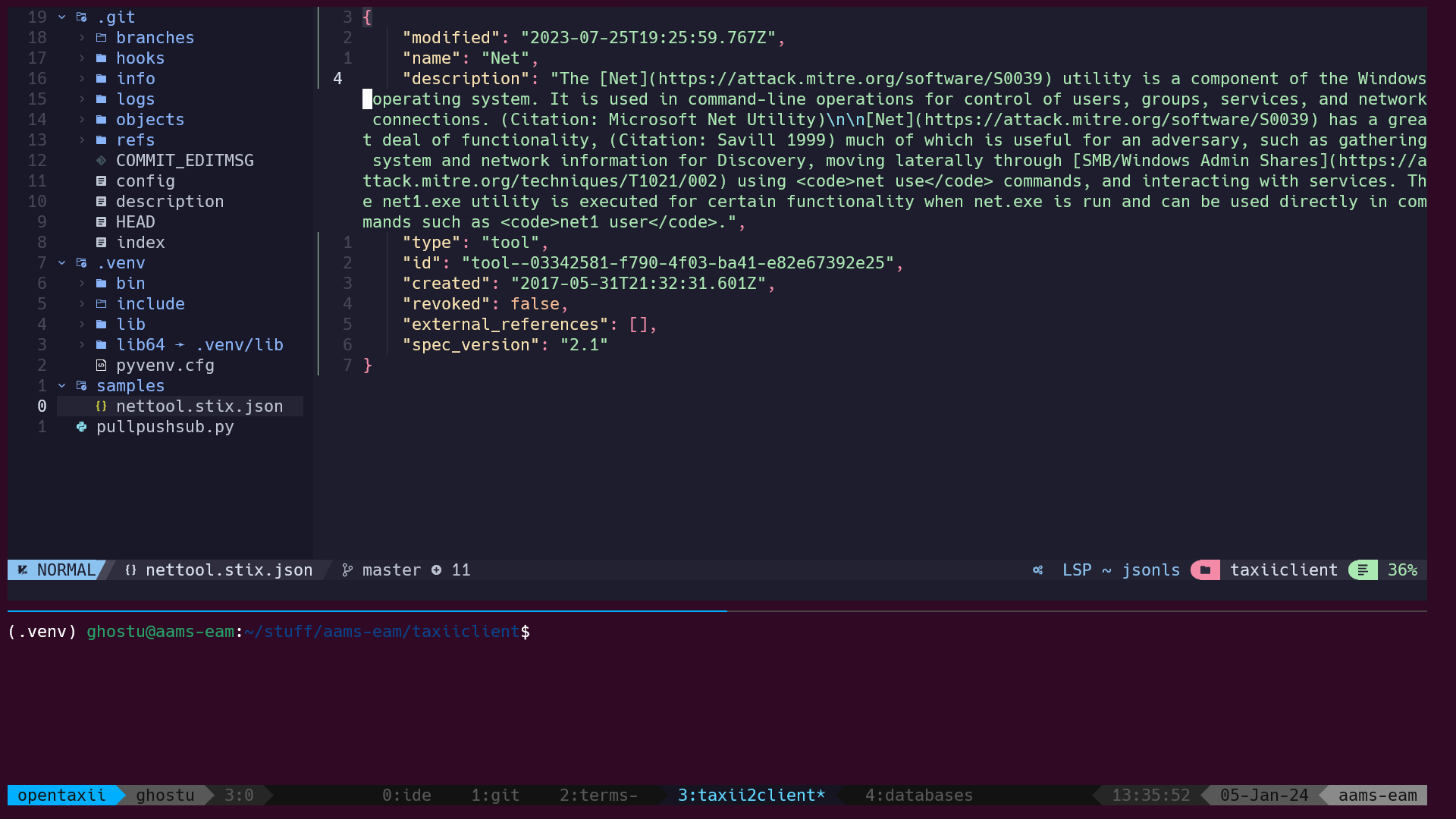The height and width of the screenshot is (819, 1456).
Task: Click the aams-eam hostname in tmux bar
Action: 1377,795
